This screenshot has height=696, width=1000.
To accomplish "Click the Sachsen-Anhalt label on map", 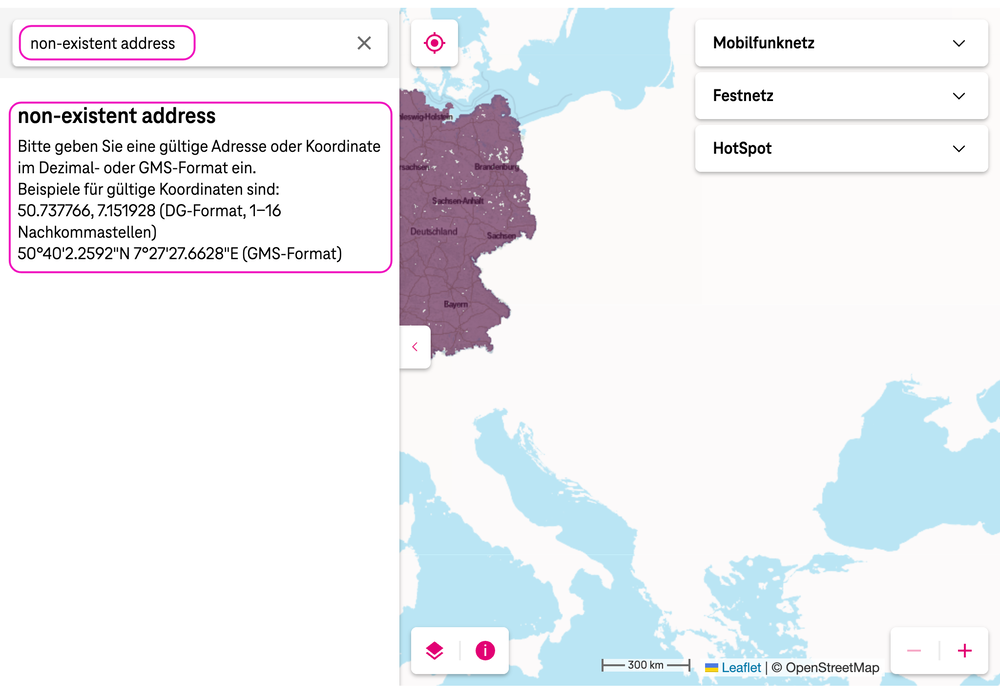I will [458, 200].
